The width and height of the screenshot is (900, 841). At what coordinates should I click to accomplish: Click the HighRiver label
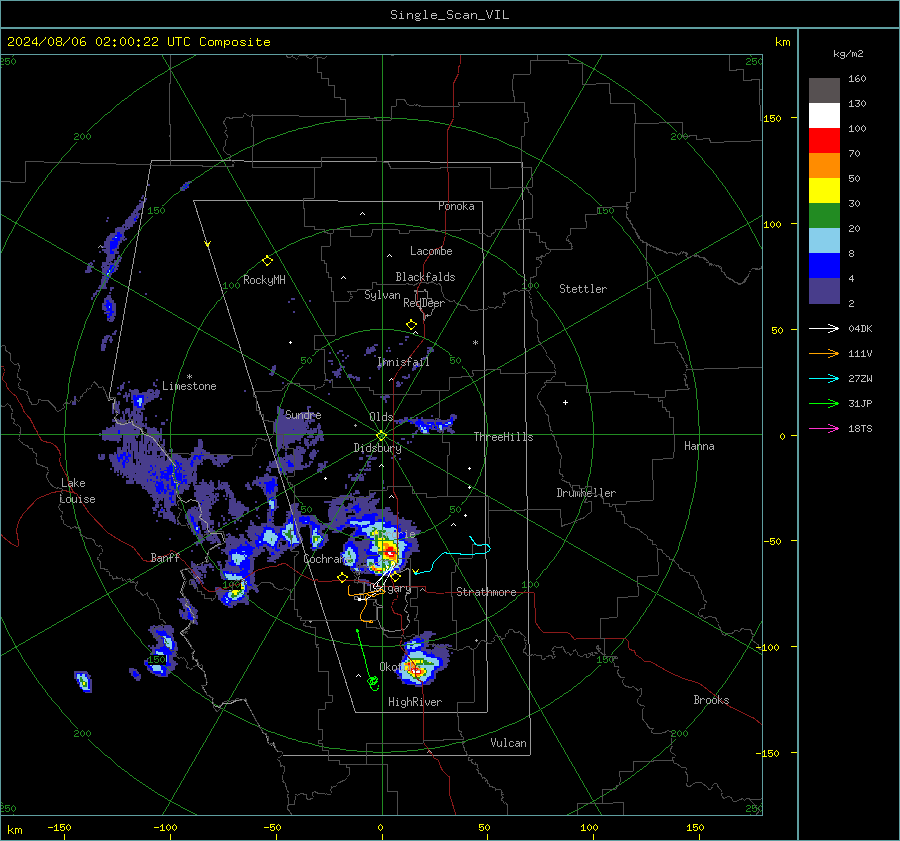(415, 702)
